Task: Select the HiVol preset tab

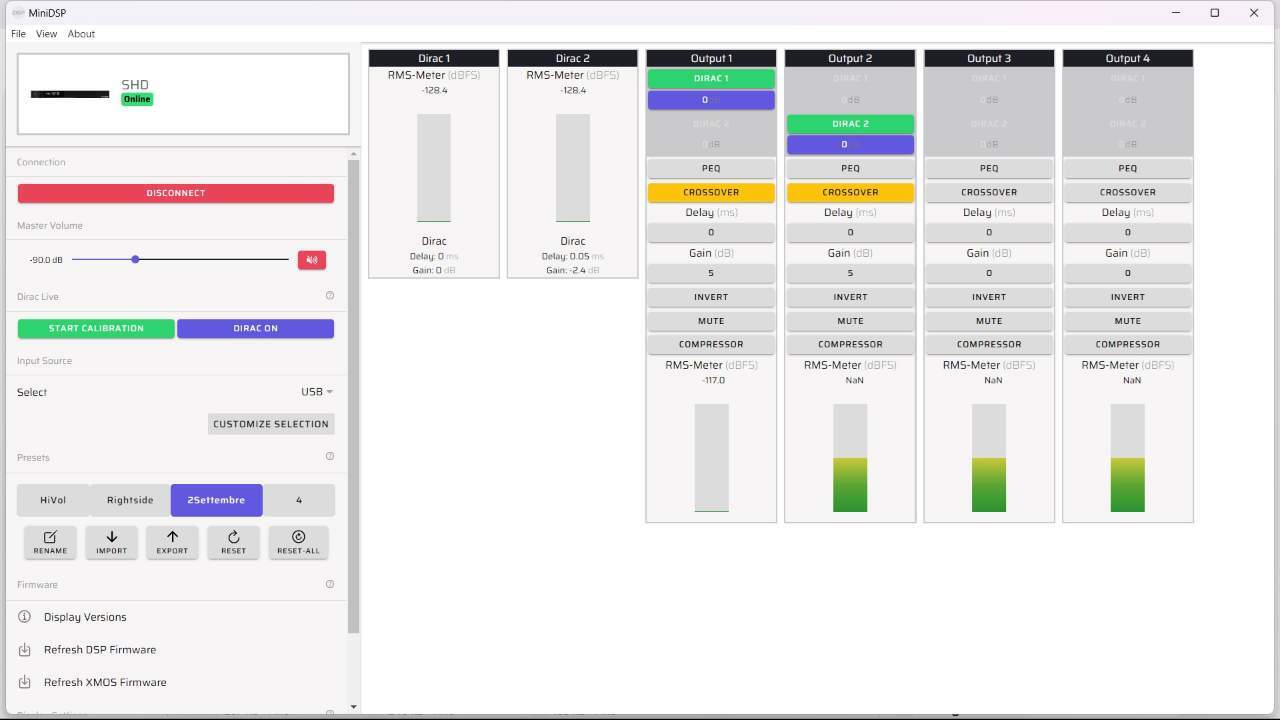Action: [x=53, y=500]
